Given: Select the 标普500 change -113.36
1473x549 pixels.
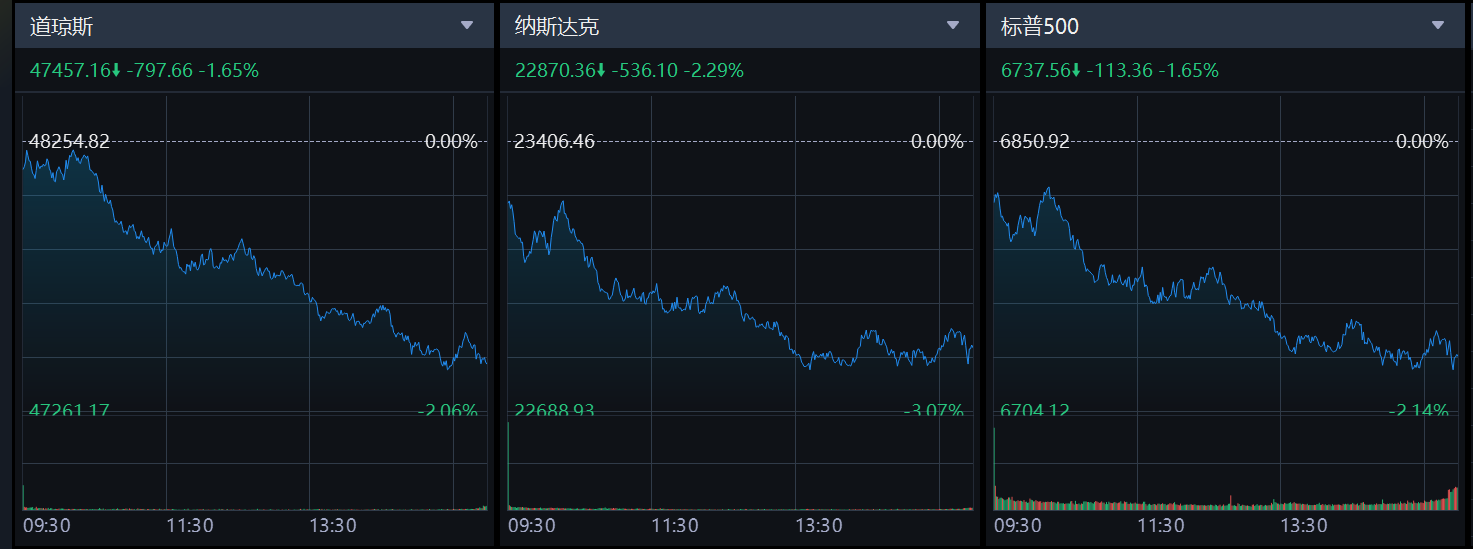Looking at the screenshot, I should (1119, 71).
